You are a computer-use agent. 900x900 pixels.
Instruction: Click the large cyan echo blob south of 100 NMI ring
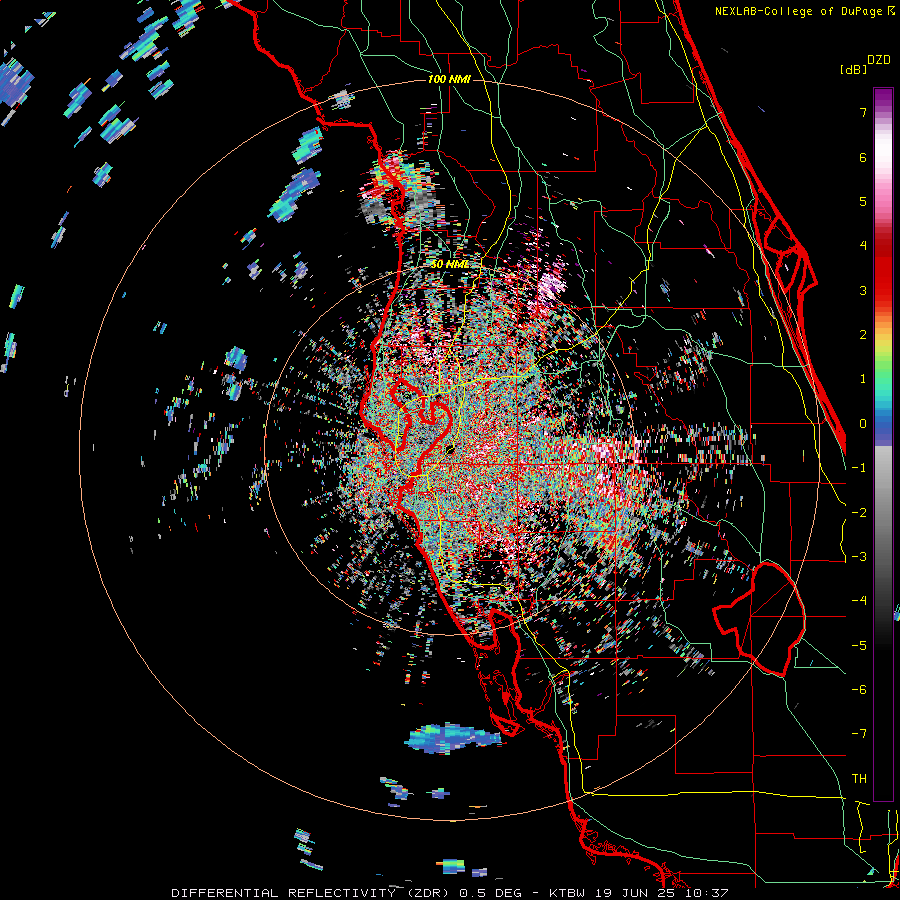click(452, 739)
